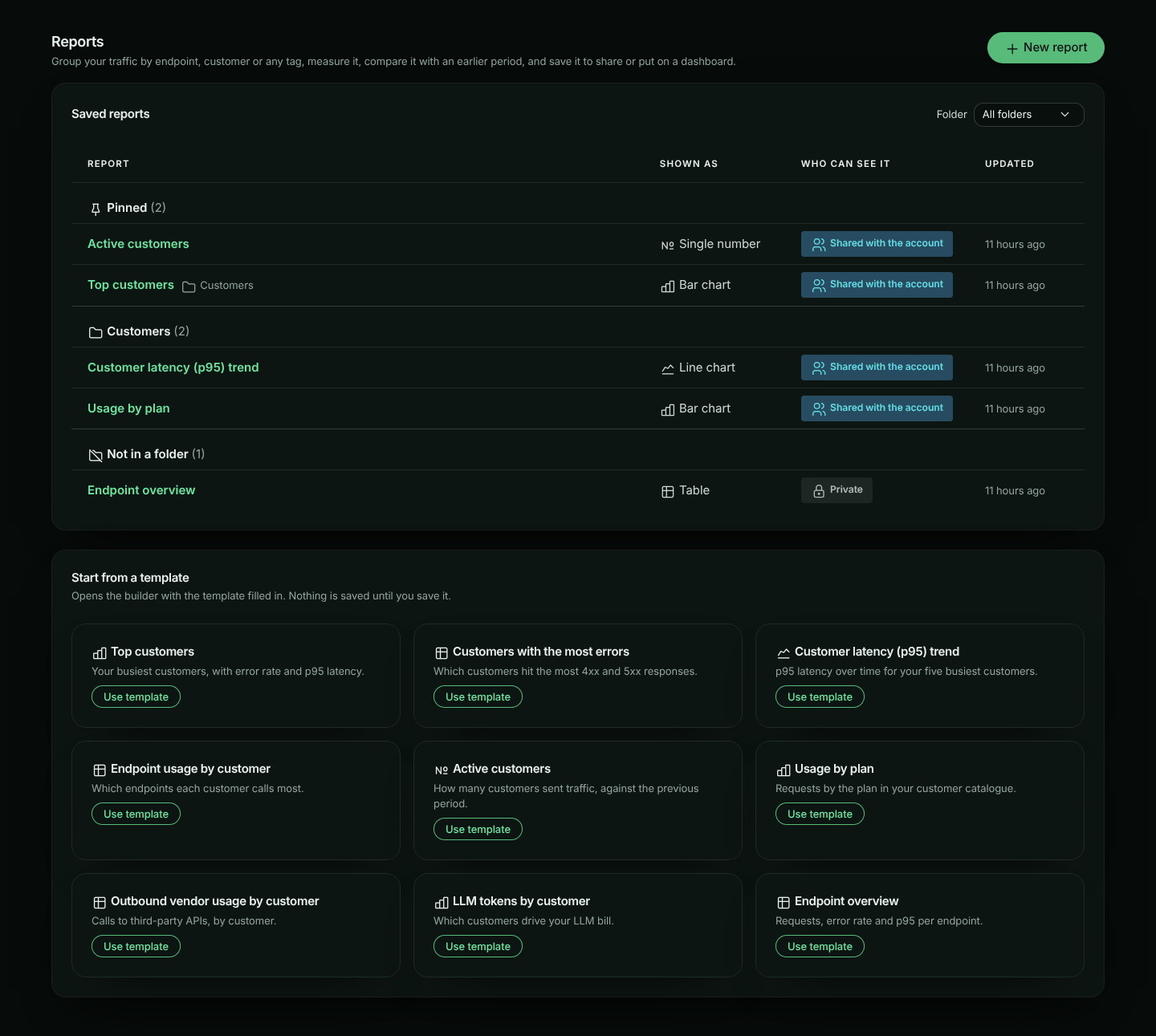This screenshot has width=1156, height=1036.
Task: Use the Usage by plan template
Action: (x=820, y=814)
